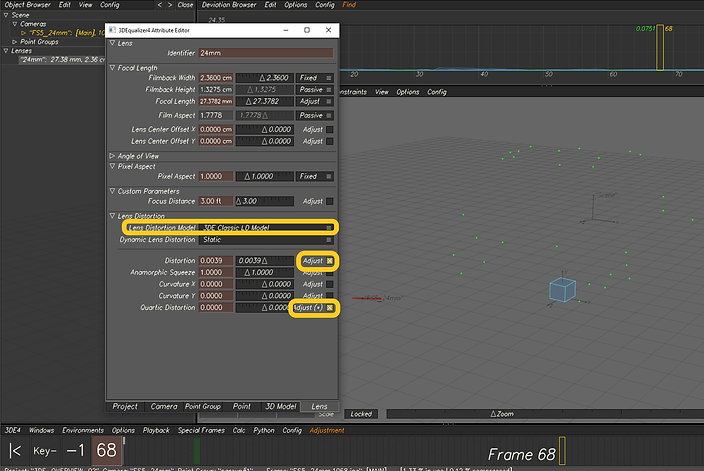Jump to first frame with the |< button

15,450
